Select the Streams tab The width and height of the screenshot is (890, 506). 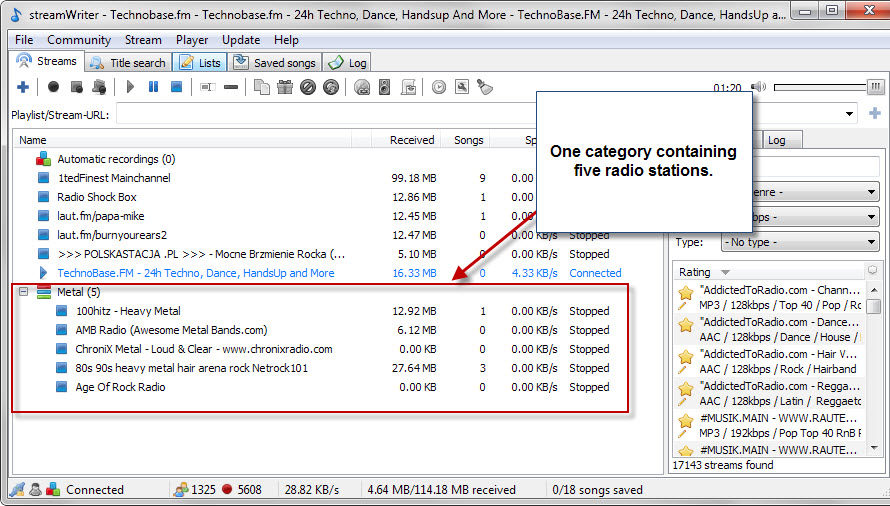coord(47,61)
